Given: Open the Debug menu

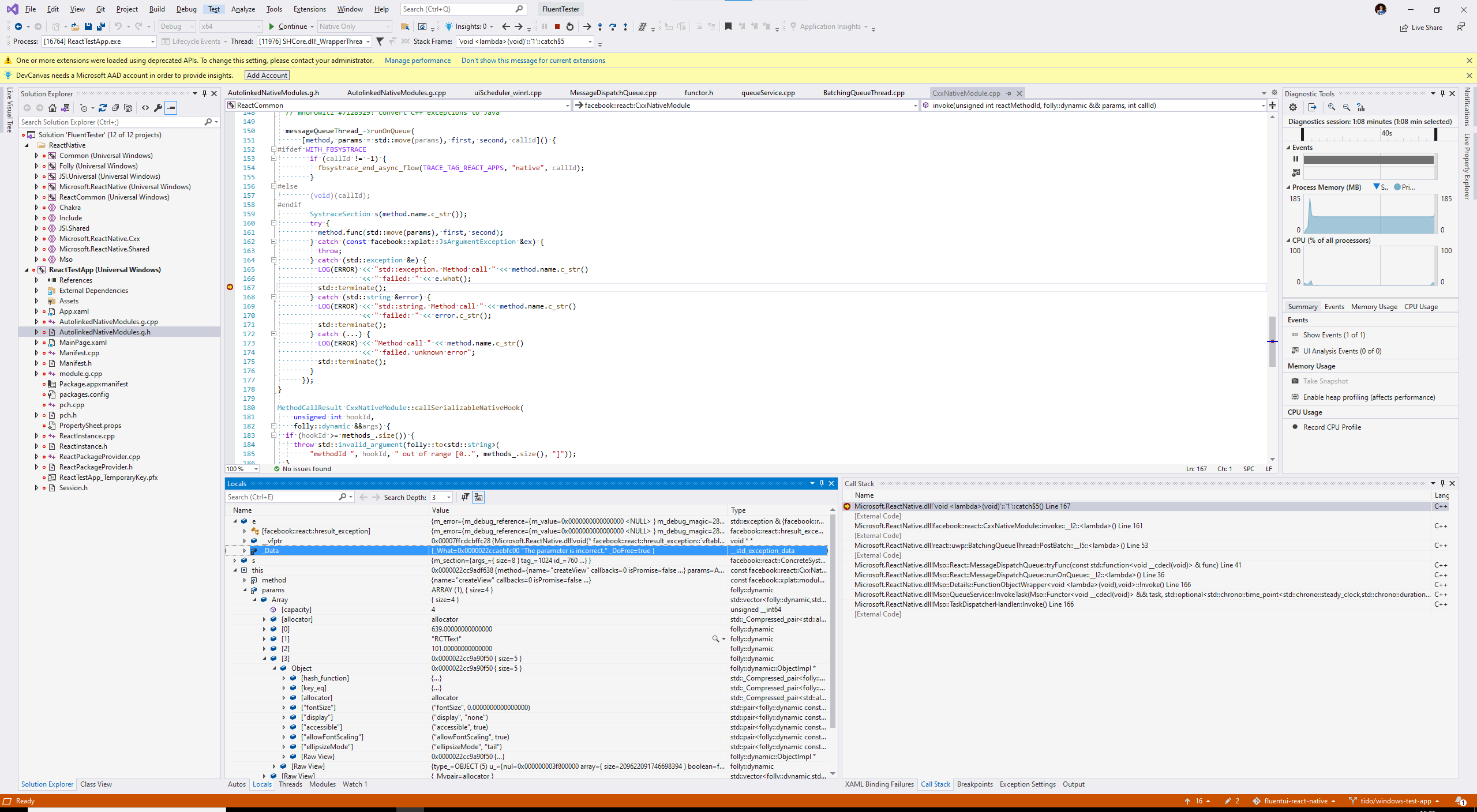Looking at the screenshot, I should click(x=186, y=9).
